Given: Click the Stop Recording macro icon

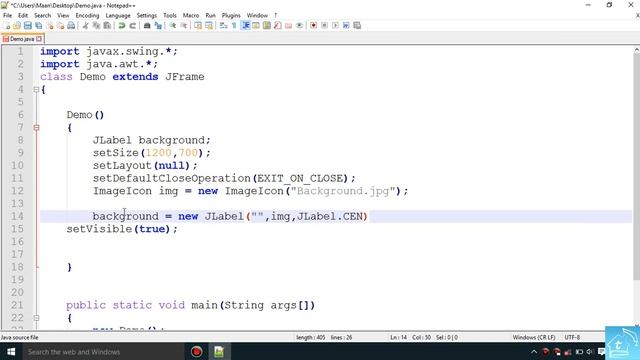Looking at the screenshot, I should [324, 25].
